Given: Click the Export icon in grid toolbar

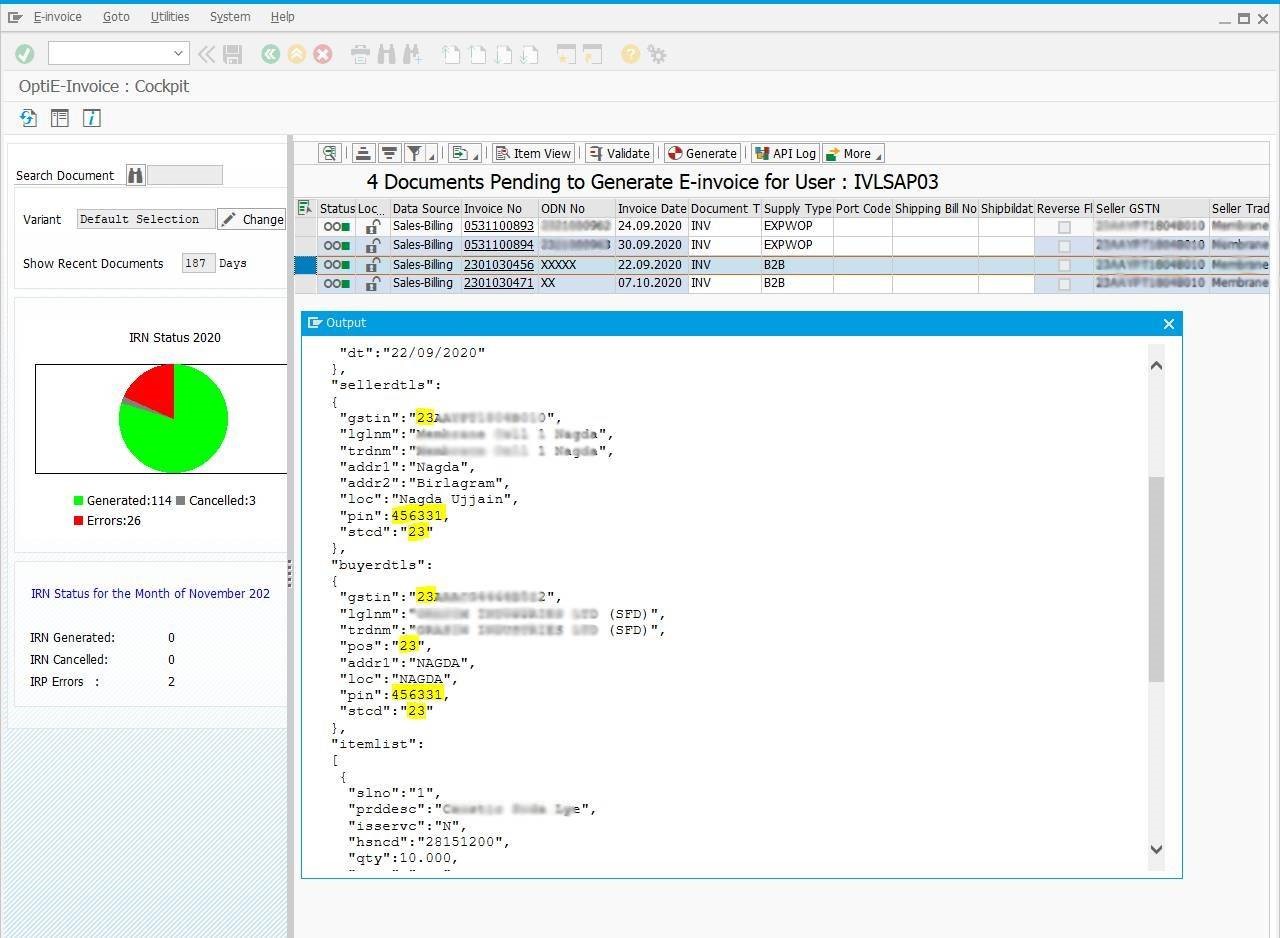Looking at the screenshot, I should pos(459,153).
